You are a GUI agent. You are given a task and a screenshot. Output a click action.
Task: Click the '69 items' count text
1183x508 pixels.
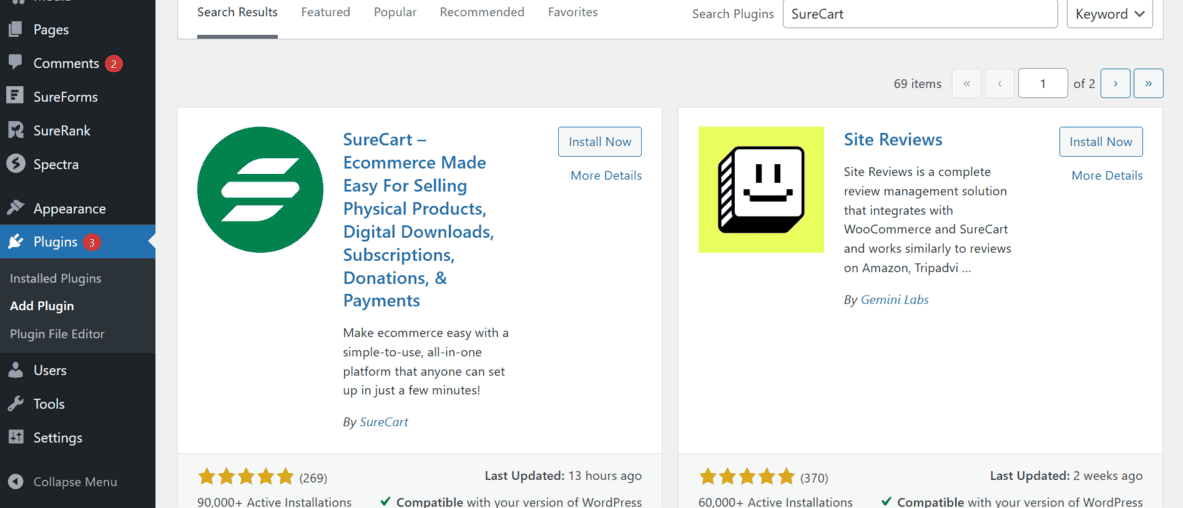[917, 84]
